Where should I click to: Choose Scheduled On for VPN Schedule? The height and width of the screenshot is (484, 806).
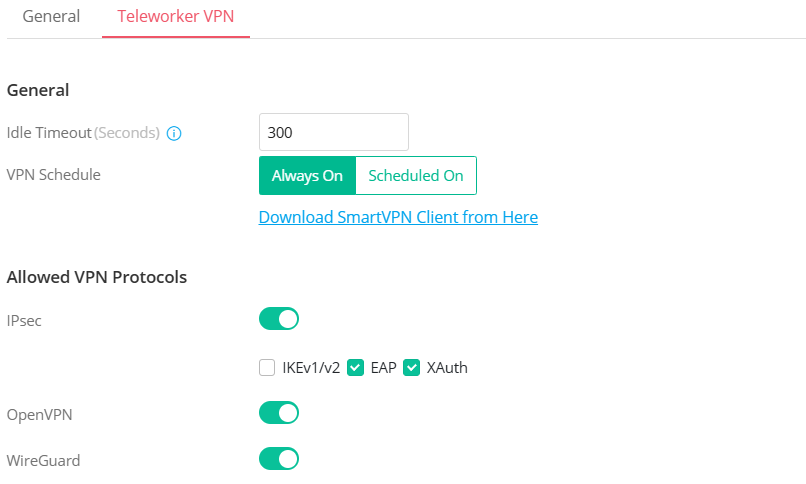416,175
